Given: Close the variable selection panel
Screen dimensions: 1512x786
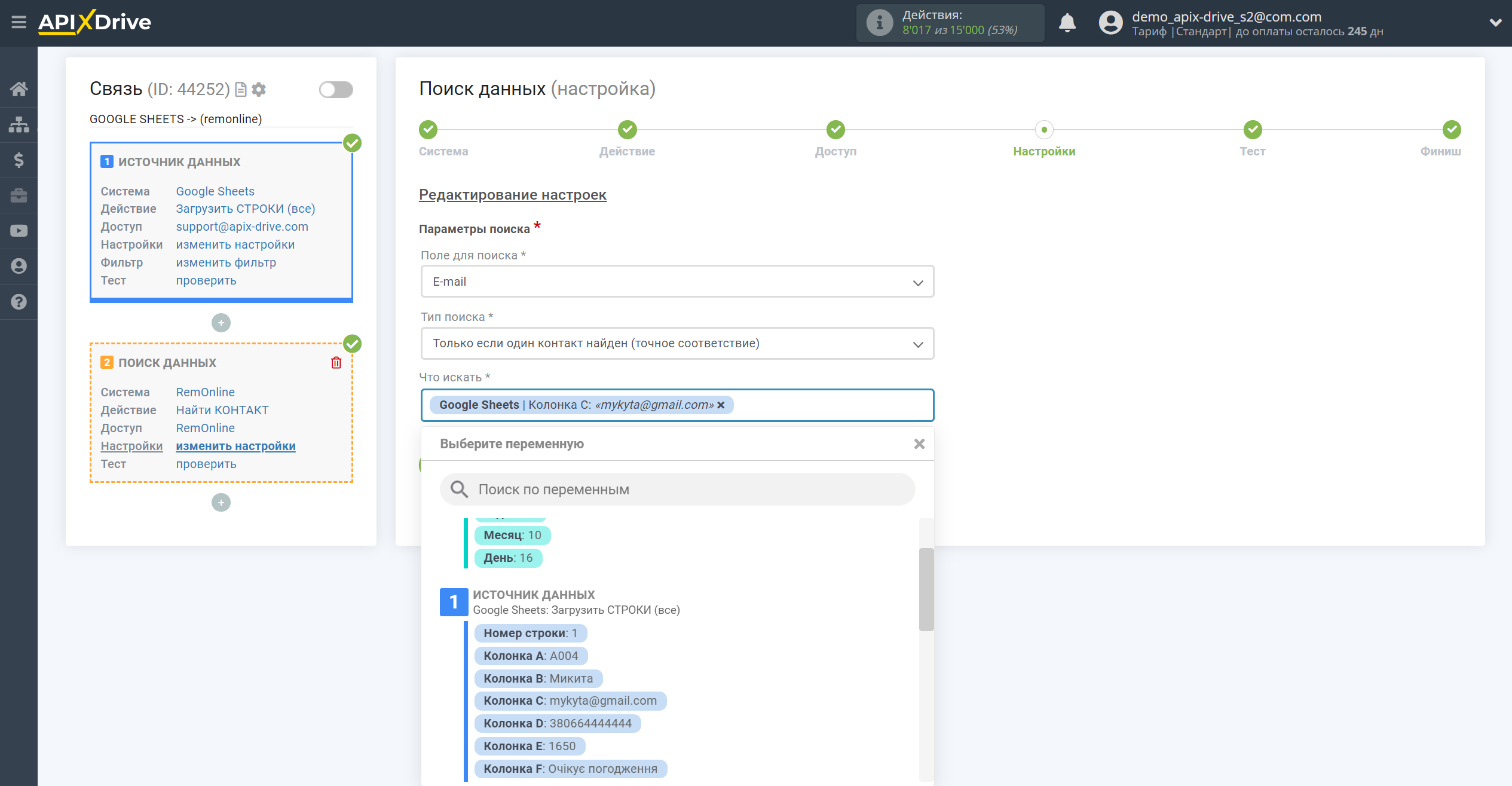Looking at the screenshot, I should [919, 444].
